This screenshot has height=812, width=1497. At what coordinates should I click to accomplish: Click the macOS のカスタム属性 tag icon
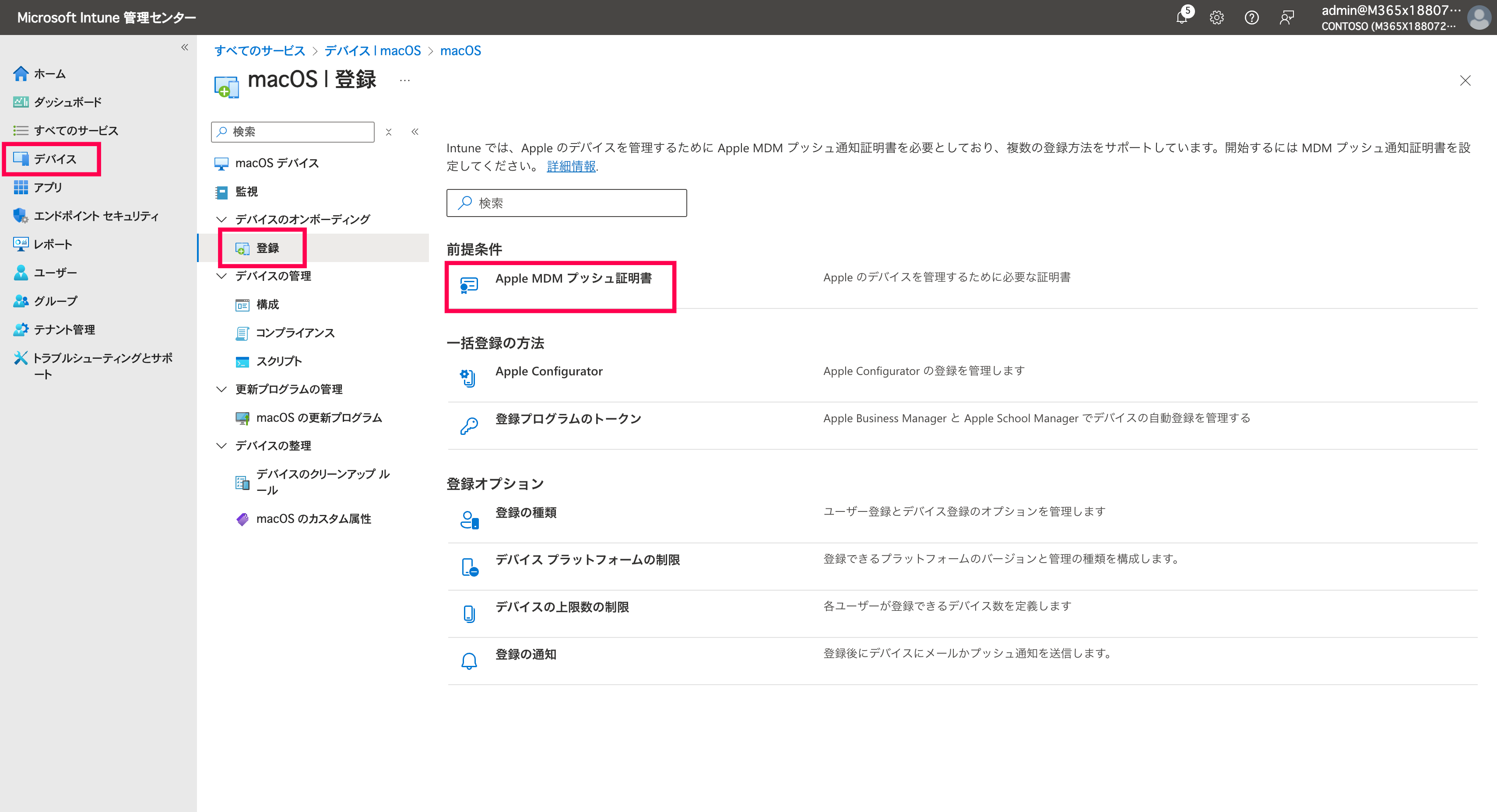[242, 519]
